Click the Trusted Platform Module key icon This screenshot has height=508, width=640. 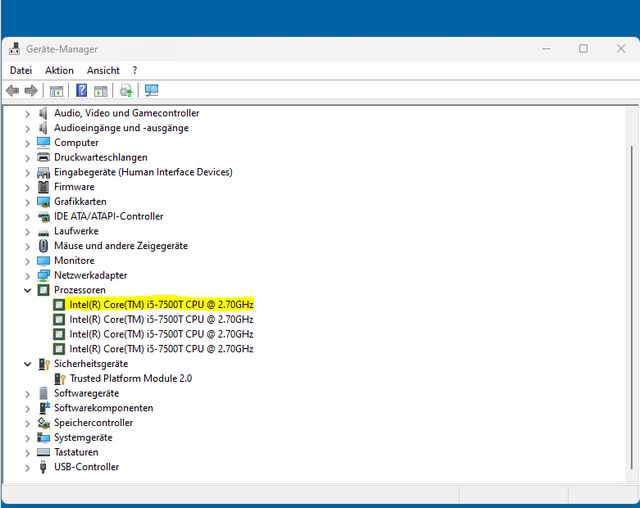[x=60, y=379]
